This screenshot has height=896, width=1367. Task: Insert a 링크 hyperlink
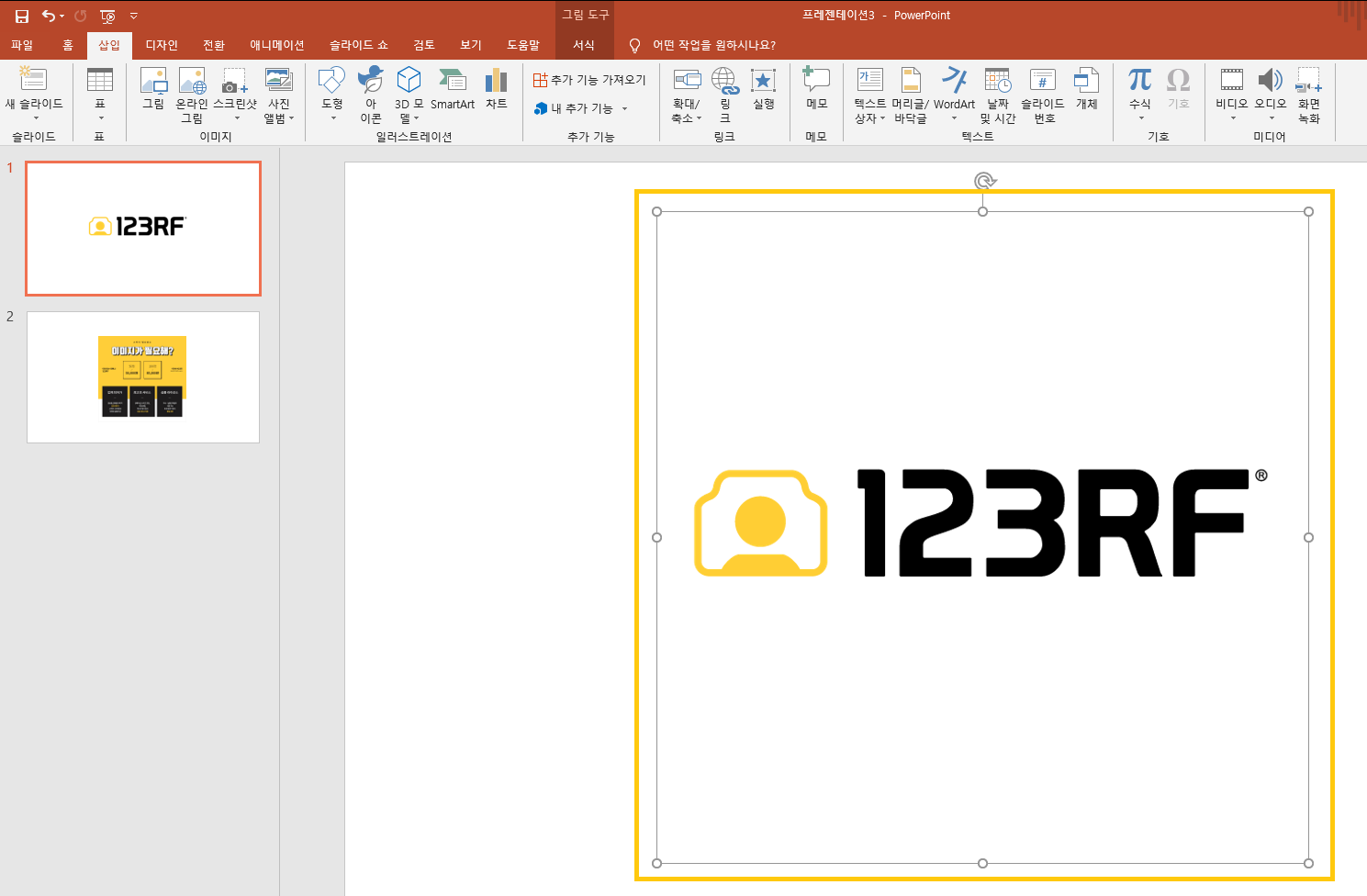coord(725,95)
